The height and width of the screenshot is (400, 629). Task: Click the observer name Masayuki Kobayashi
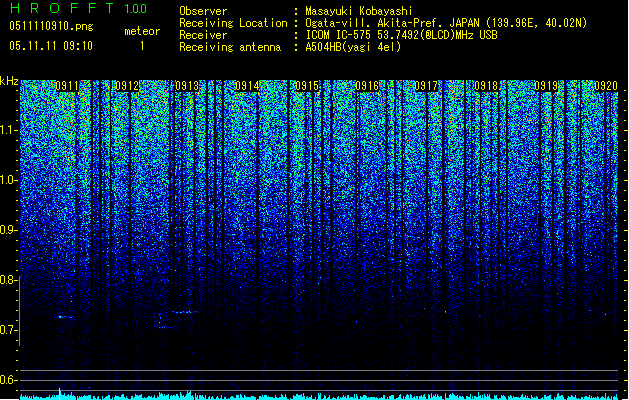pos(359,11)
